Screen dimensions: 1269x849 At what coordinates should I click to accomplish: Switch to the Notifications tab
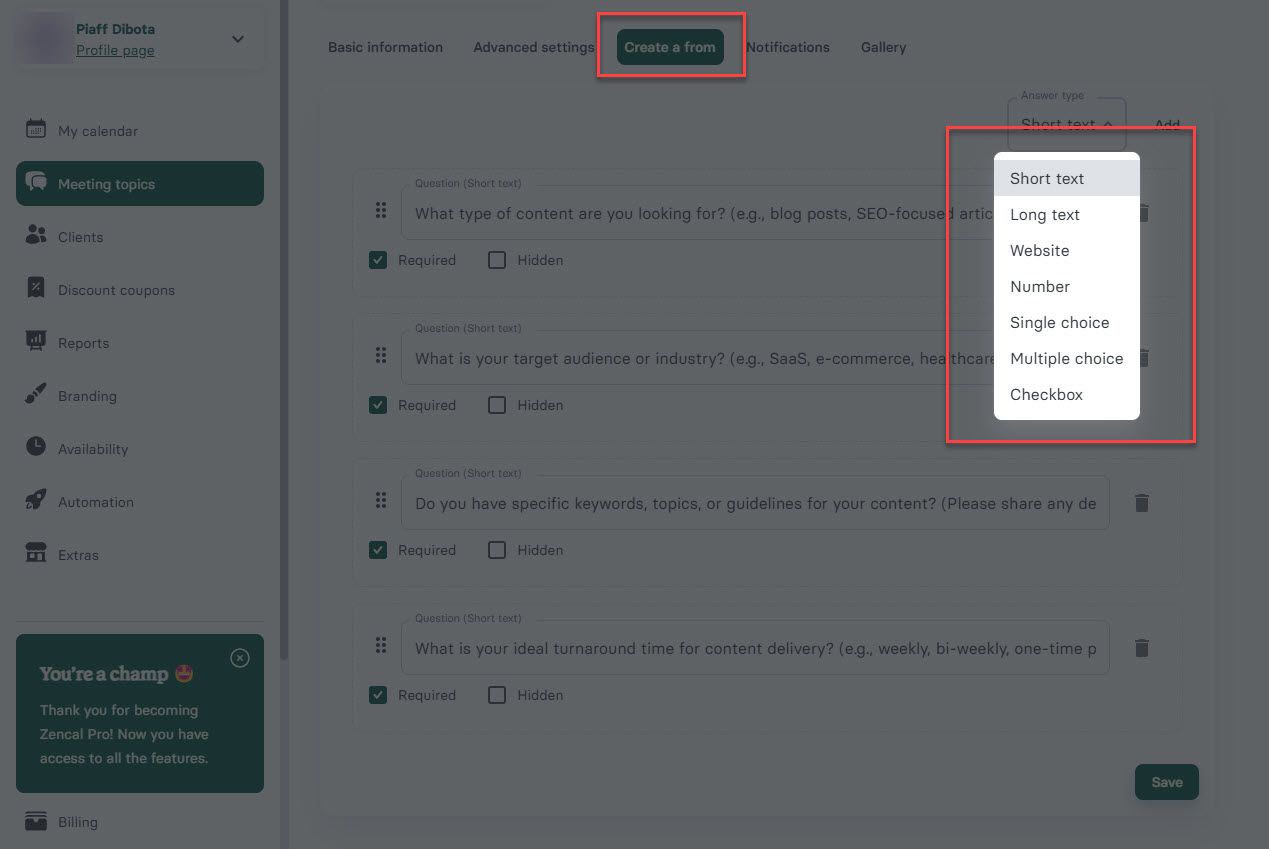(x=788, y=47)
